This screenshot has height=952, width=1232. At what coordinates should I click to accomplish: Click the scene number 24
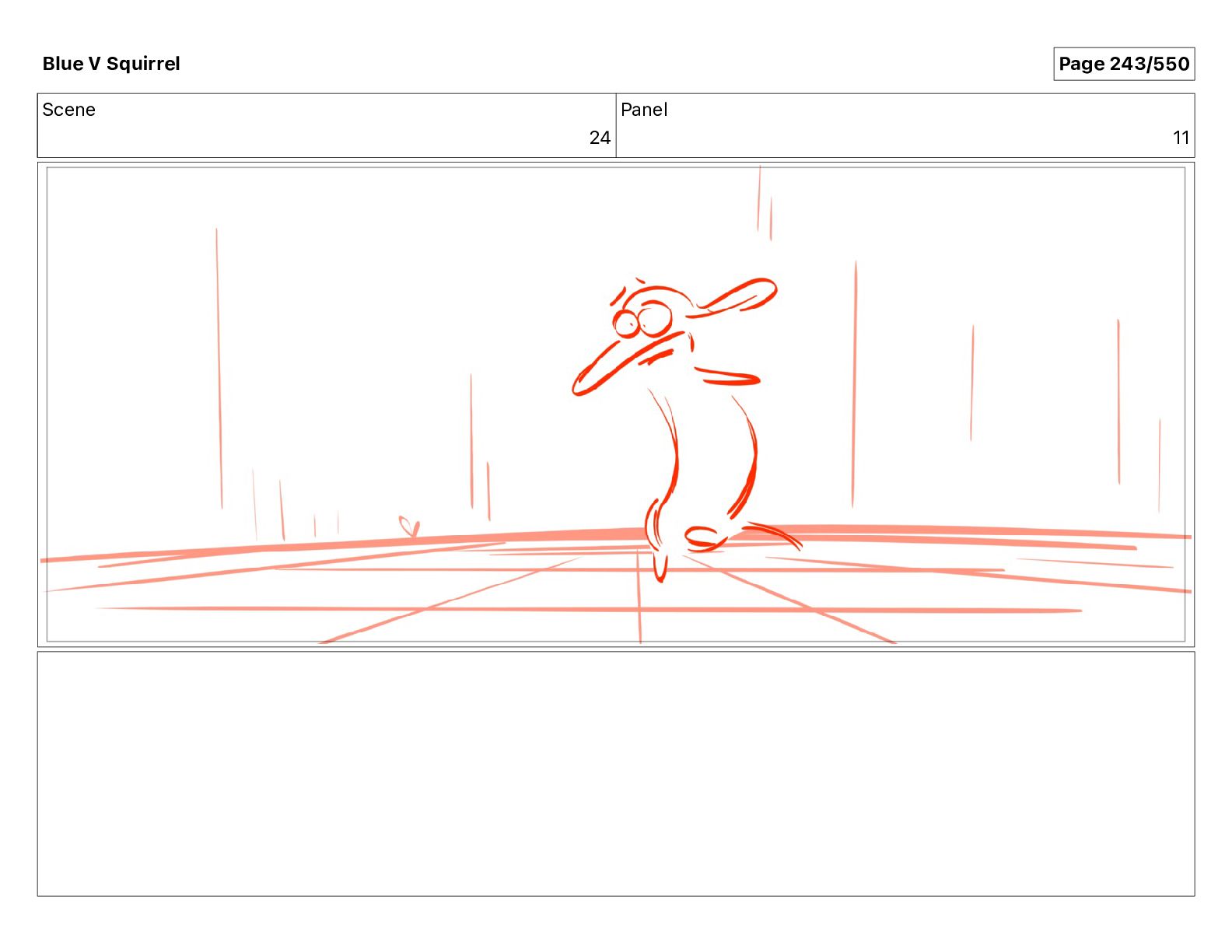tap(600, 138)
